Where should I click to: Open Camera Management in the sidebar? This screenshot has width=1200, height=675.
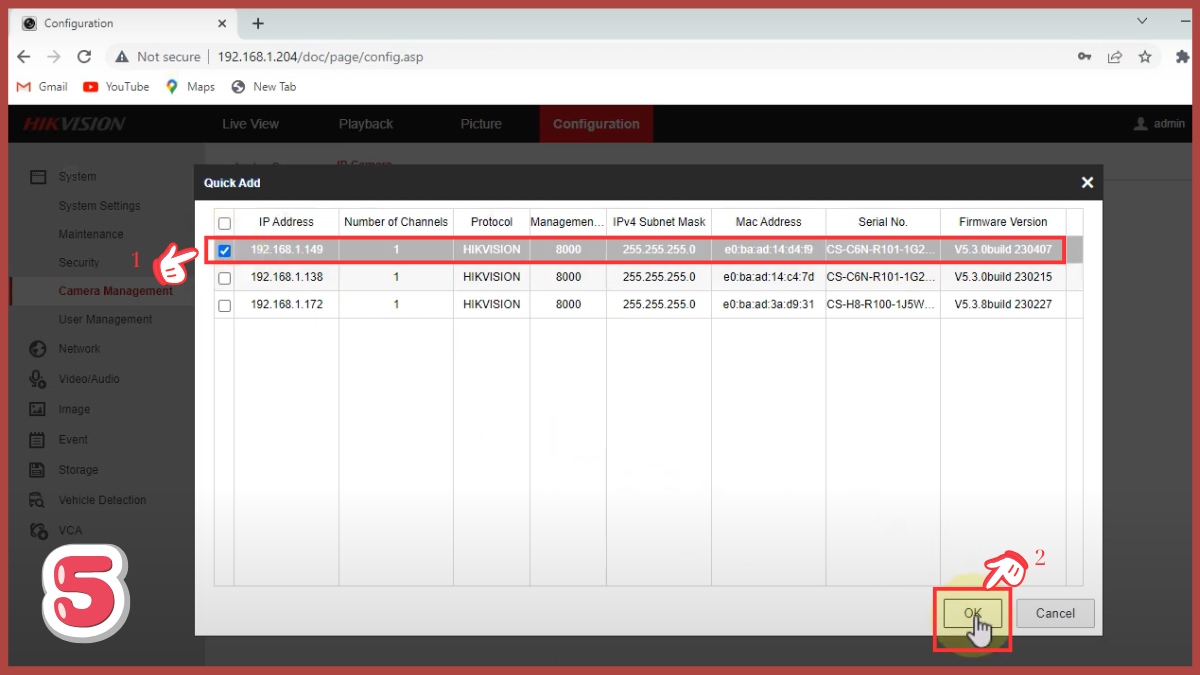click(x=115, y=291)
